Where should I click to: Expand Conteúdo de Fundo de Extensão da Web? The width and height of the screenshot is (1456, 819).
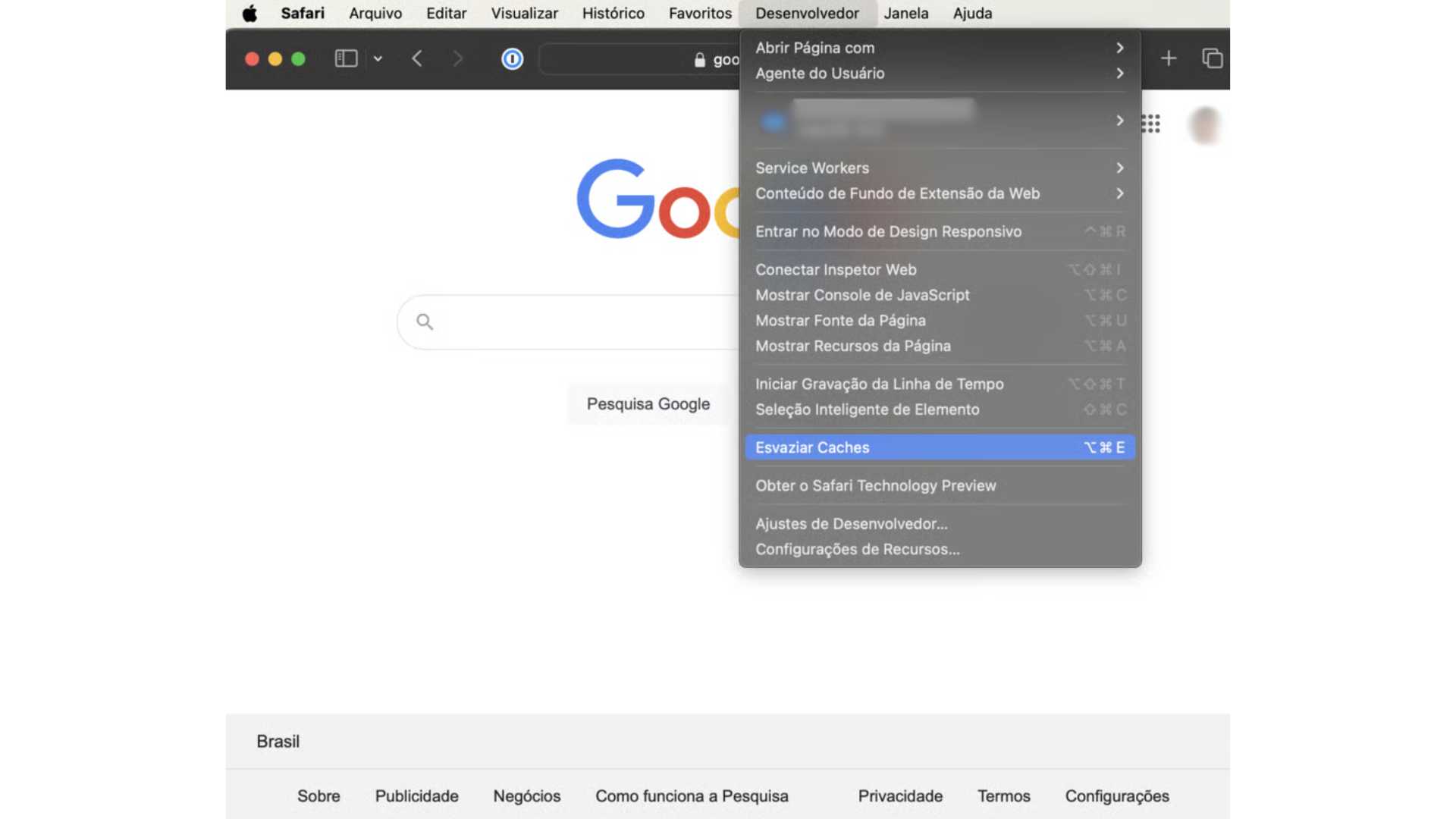click(x=940, y=194)
